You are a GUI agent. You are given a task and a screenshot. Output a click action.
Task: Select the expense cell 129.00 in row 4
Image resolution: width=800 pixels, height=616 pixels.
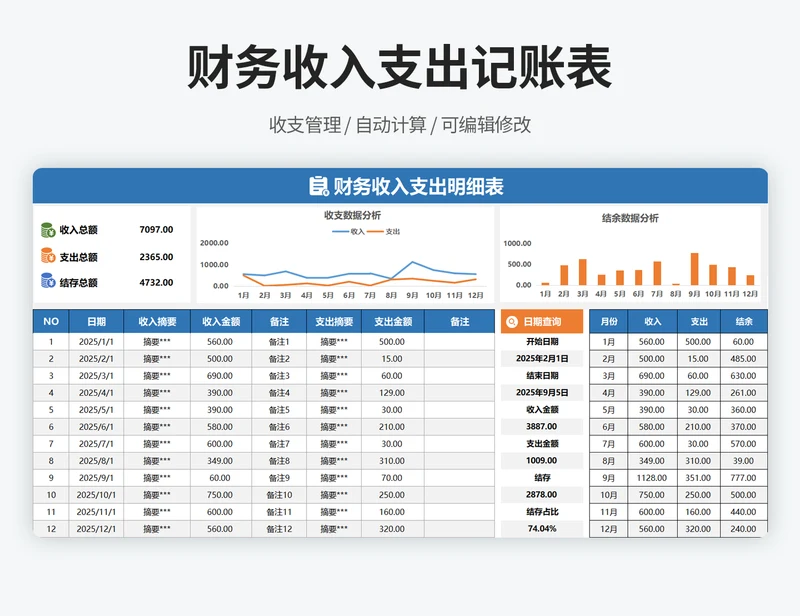[x=392, y=393]
